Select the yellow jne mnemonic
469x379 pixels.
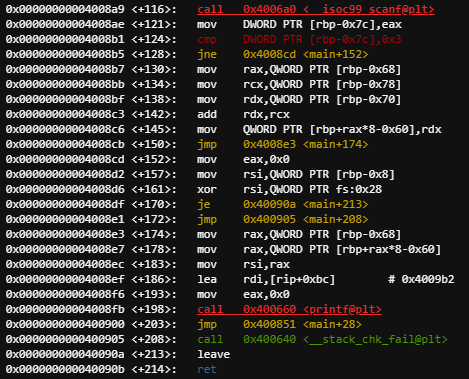207,54
